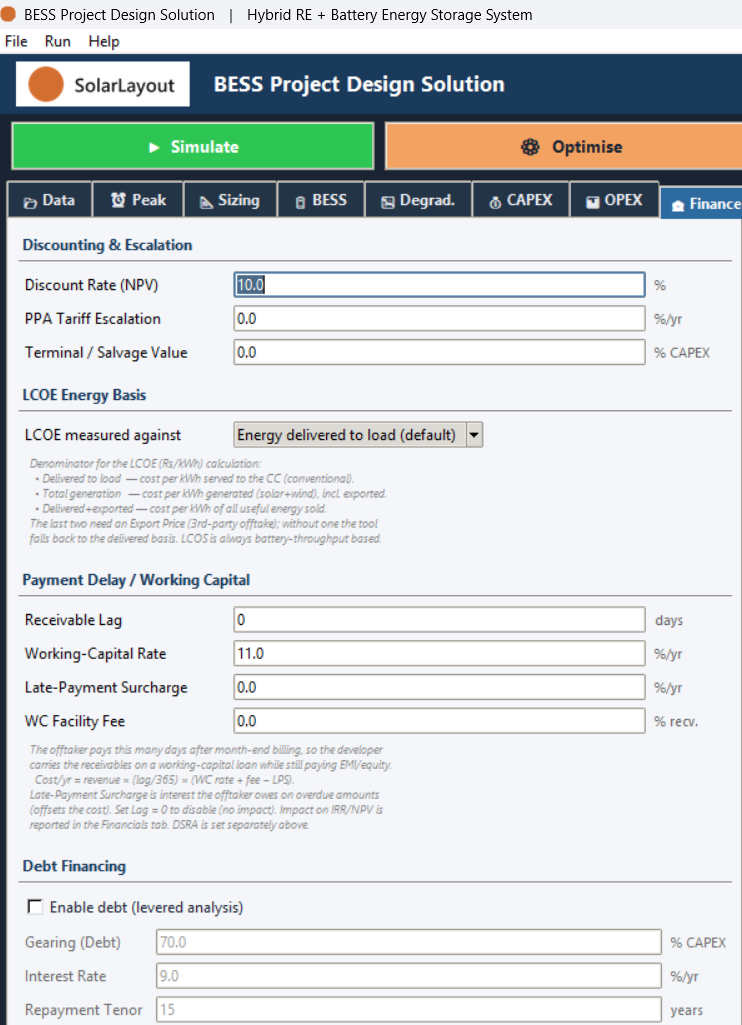The height and width of the screenshot is (1025, 742).
Task: Open the LCOE measured against dropdown
Action: click(x=358, y=435)
